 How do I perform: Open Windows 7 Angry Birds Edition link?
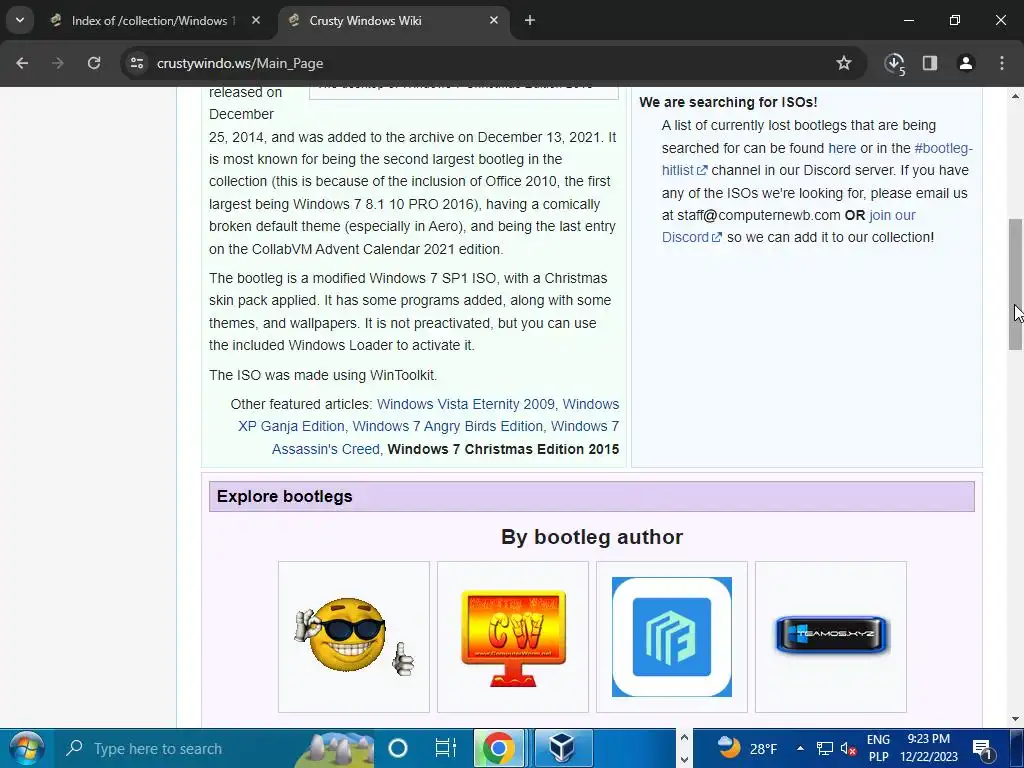click(447, 426)
